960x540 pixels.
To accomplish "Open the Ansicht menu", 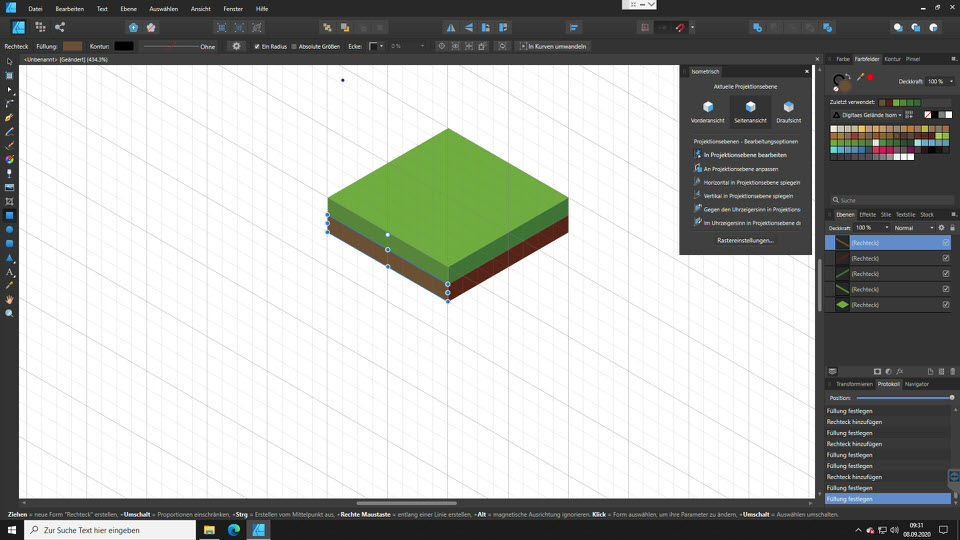I will [x=200, y=9].
